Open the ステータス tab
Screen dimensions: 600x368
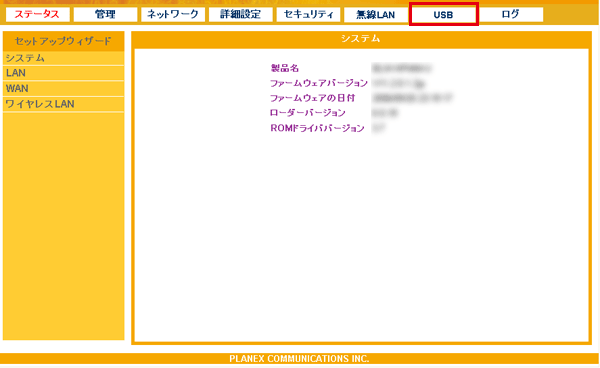coord(38,15)
